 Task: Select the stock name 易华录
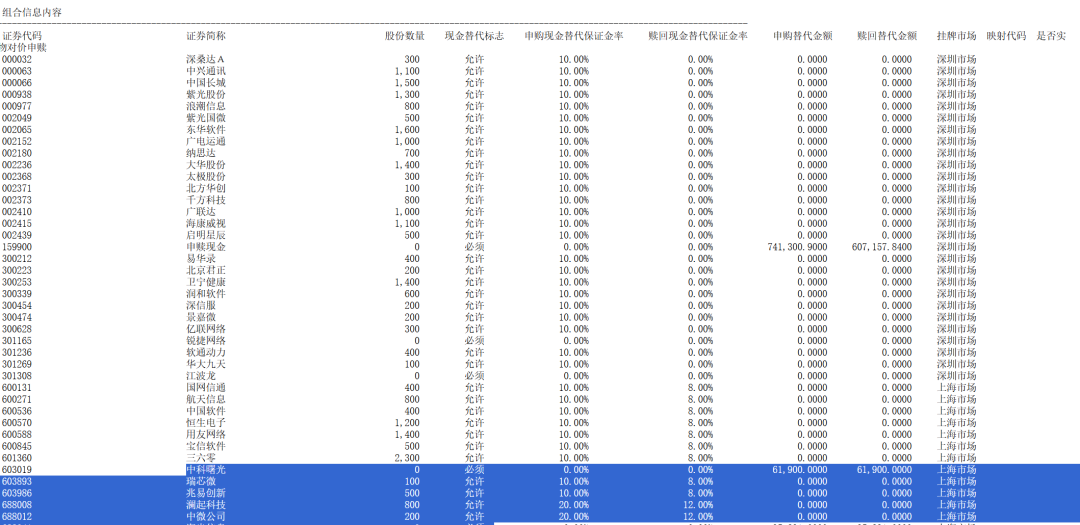(201, 258)
